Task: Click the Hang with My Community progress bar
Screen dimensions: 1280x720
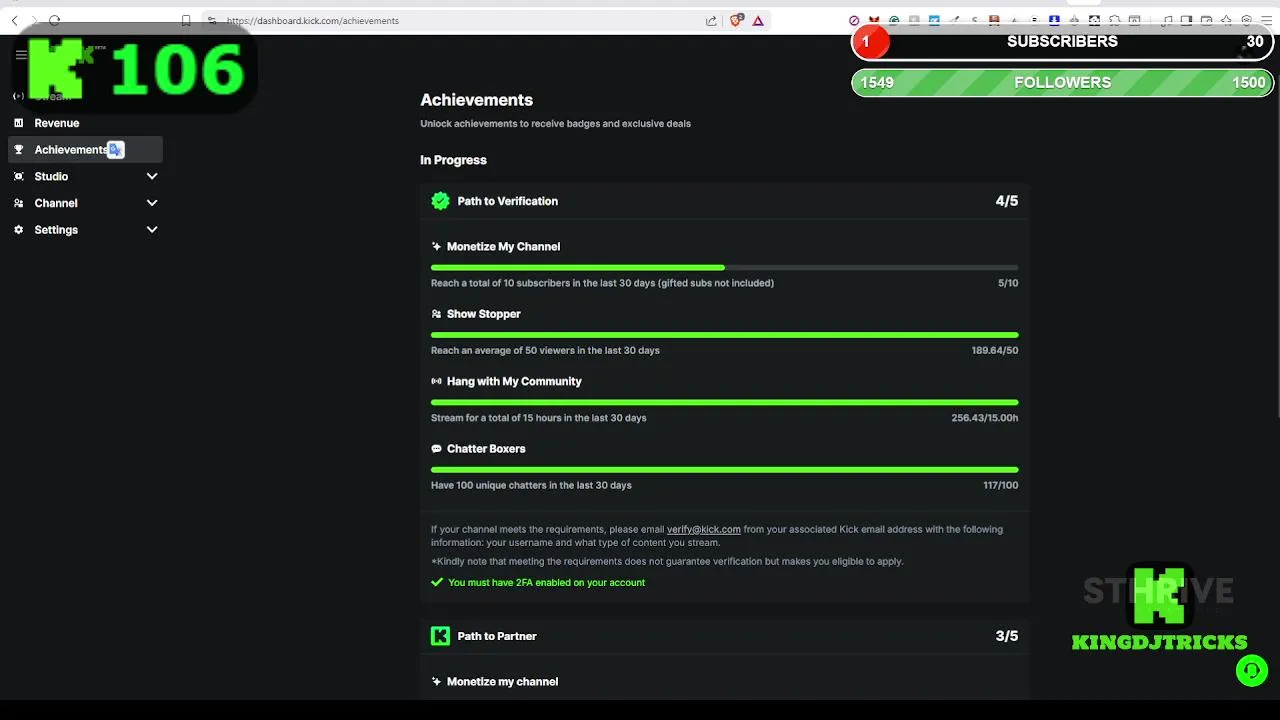Action: [725, 402]
